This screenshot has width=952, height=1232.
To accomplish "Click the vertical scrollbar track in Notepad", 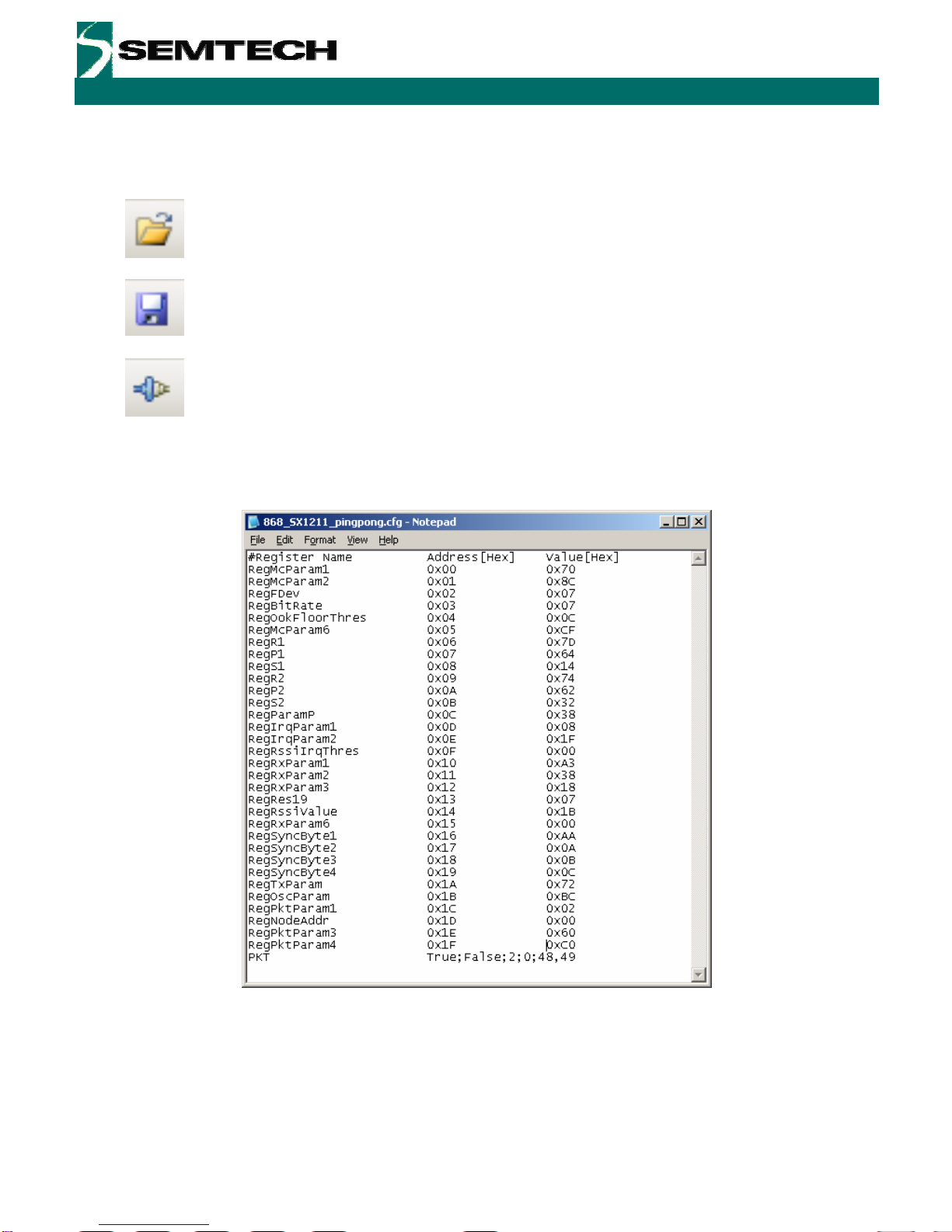I will 699,766.
